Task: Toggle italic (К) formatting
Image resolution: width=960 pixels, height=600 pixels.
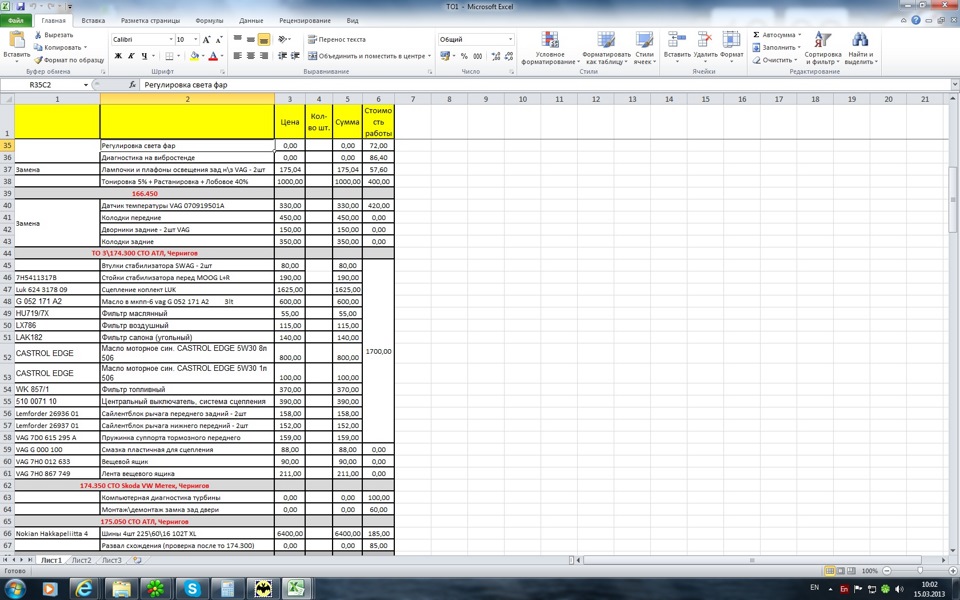Action: tap(131, 56)
